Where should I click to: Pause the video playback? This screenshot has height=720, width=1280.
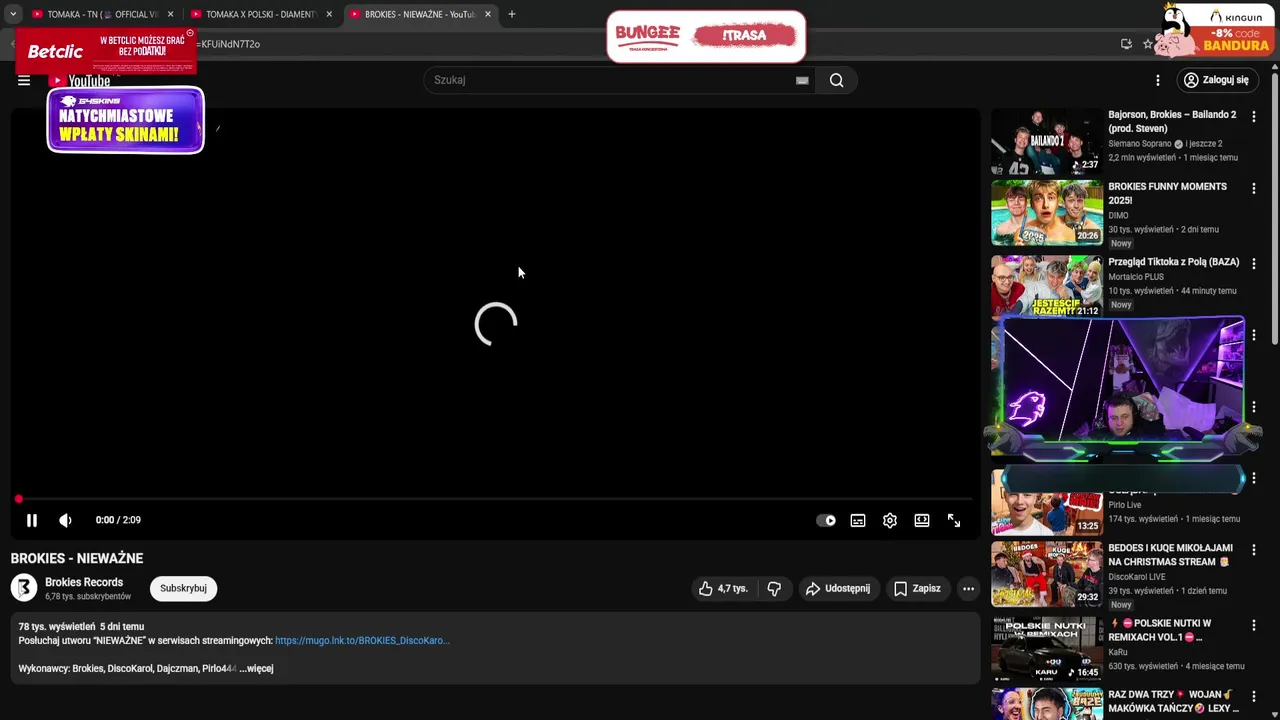tap(31, 520)
